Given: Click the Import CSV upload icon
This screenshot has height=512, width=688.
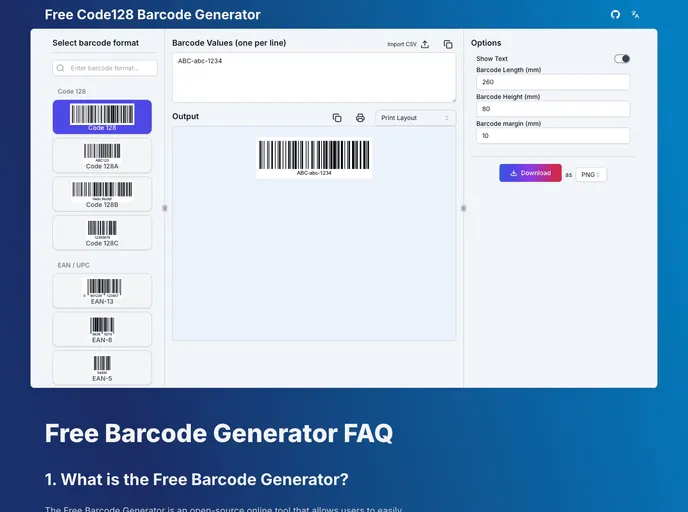Looking at the screenshot, I should 425,44.
